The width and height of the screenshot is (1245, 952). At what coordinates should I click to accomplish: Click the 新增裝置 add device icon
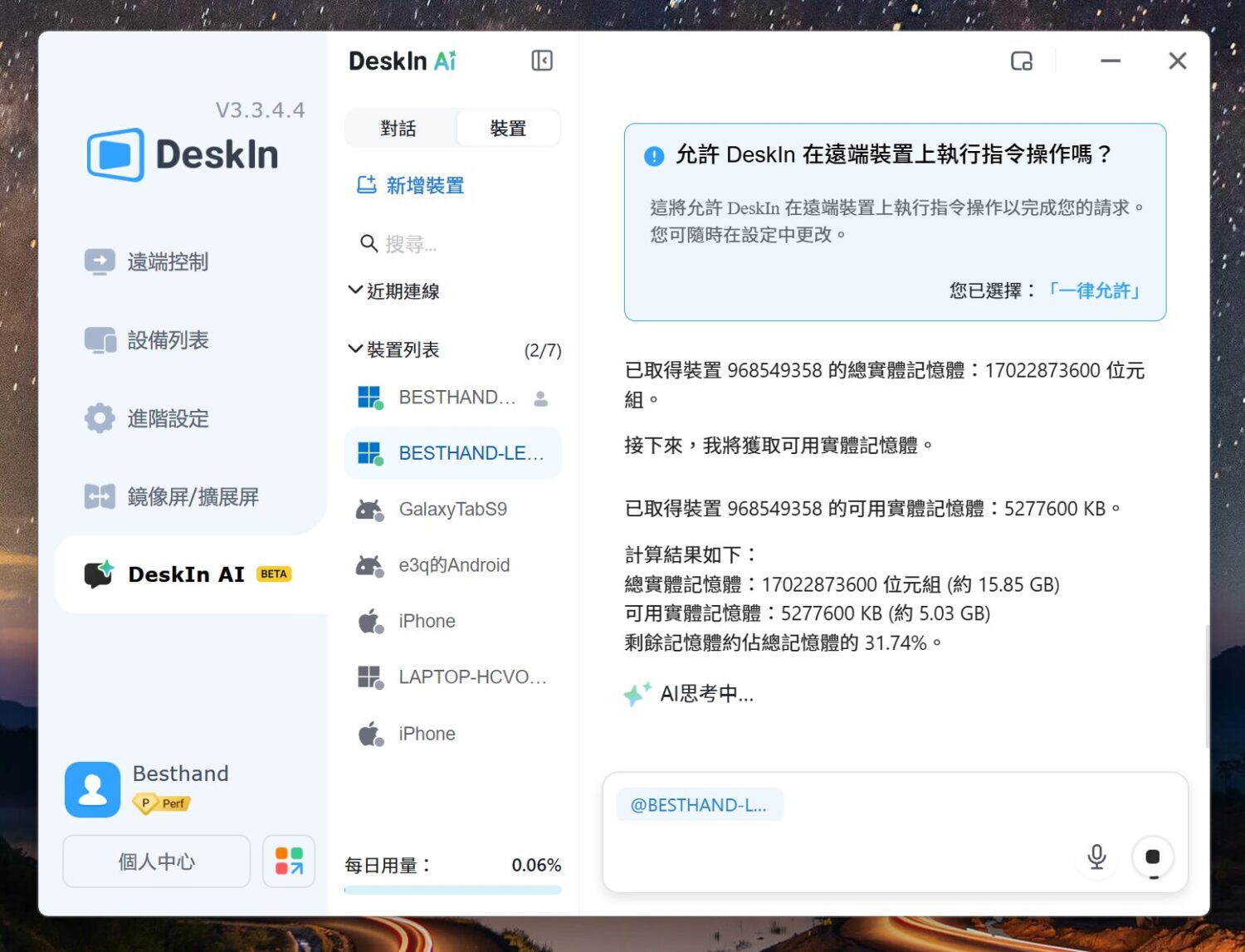coord(366,185)
